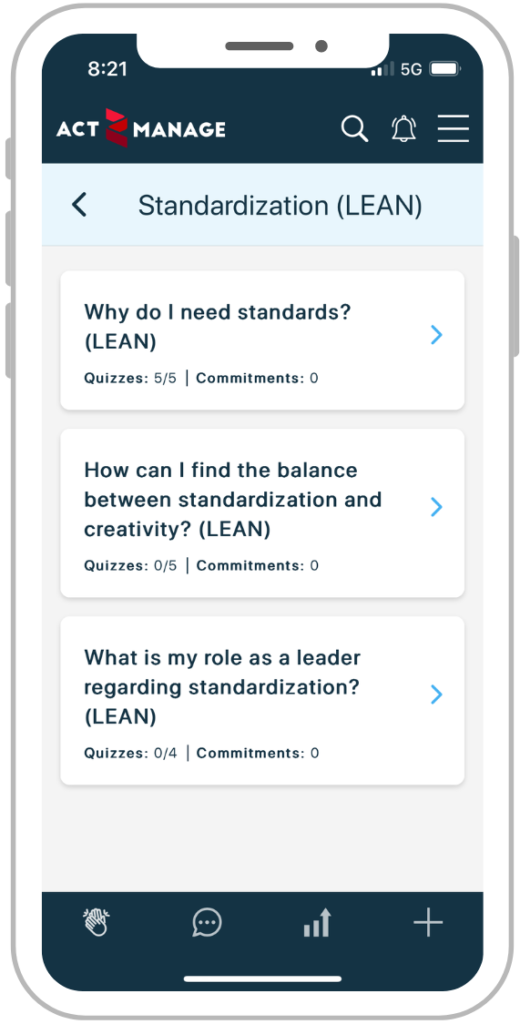The width and height of the screenshot is (520, 1024).
Task: Go back using the left arrow
Action: coord(79,205)
